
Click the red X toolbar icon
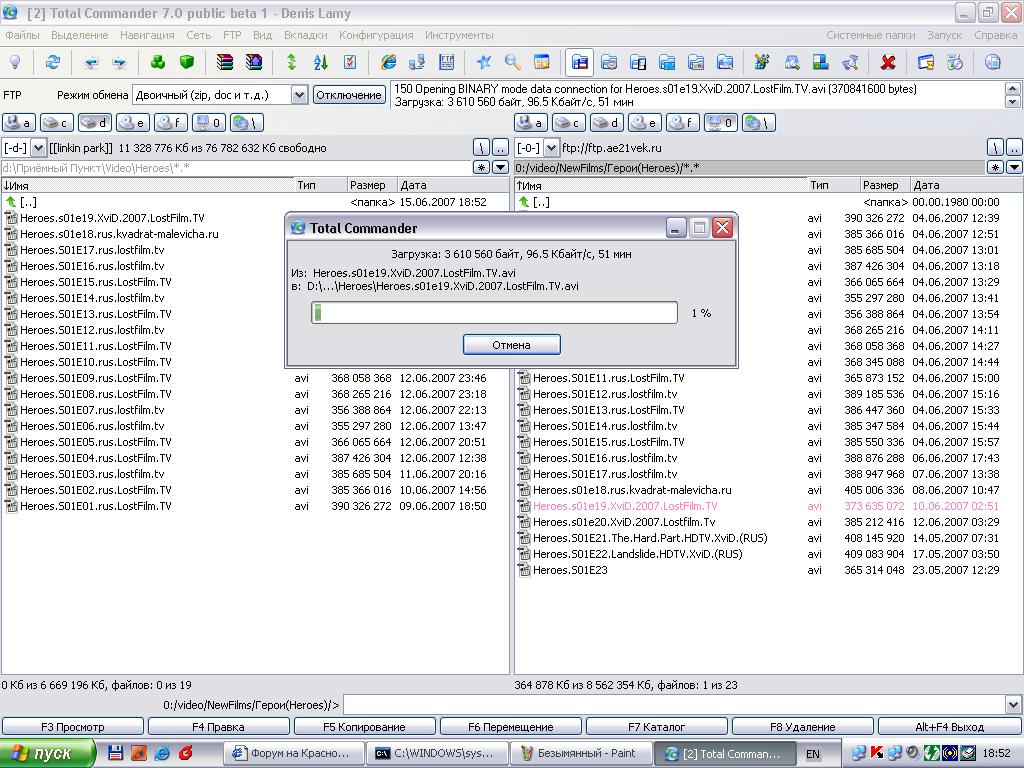(x=888, y=62)
